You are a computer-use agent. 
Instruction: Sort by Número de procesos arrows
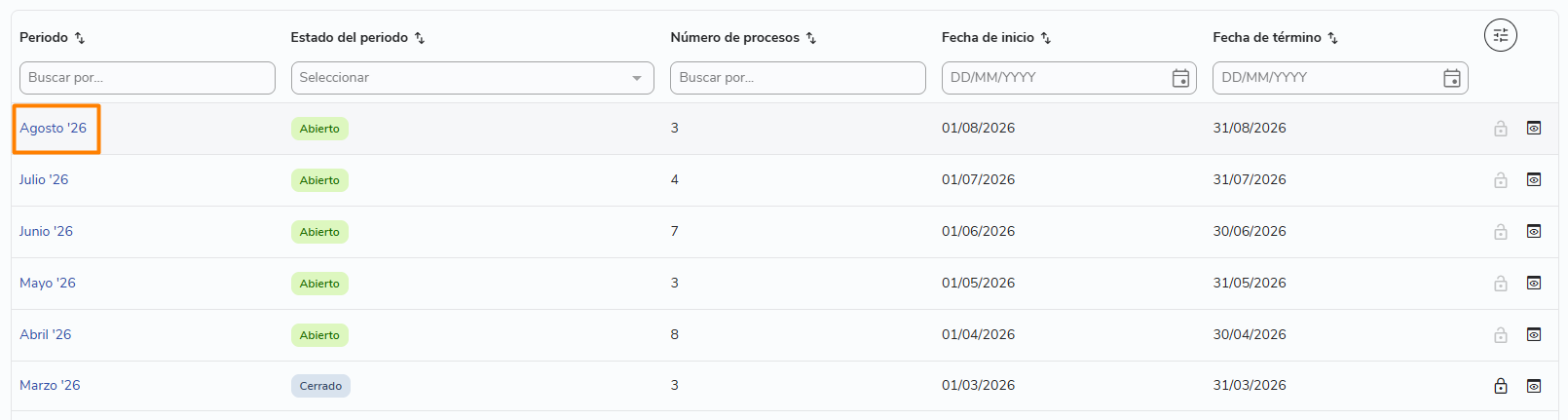point(811,38)
